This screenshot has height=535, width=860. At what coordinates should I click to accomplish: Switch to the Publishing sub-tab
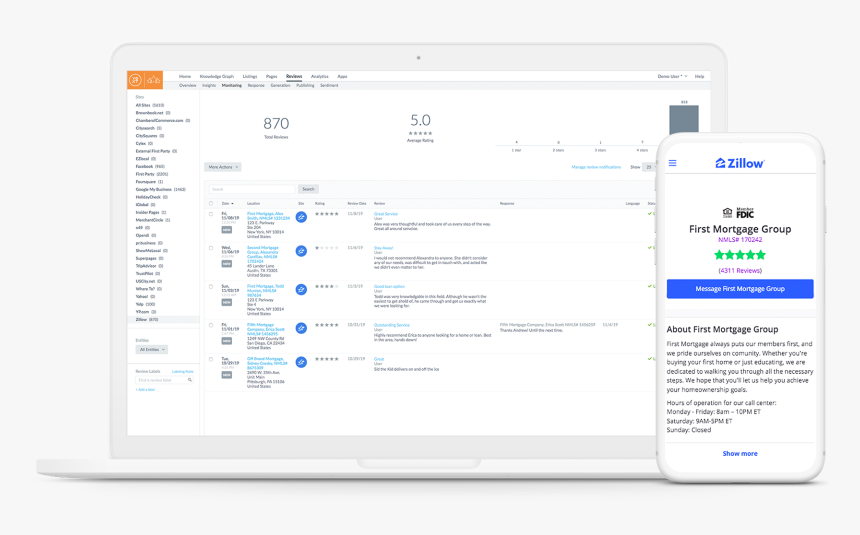tap(305, 86)
